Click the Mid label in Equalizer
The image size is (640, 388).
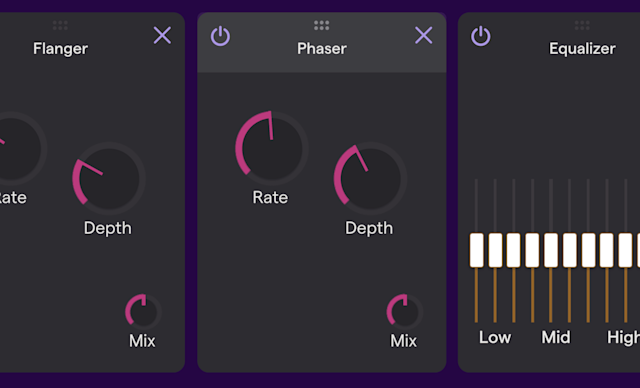(556, 337)
